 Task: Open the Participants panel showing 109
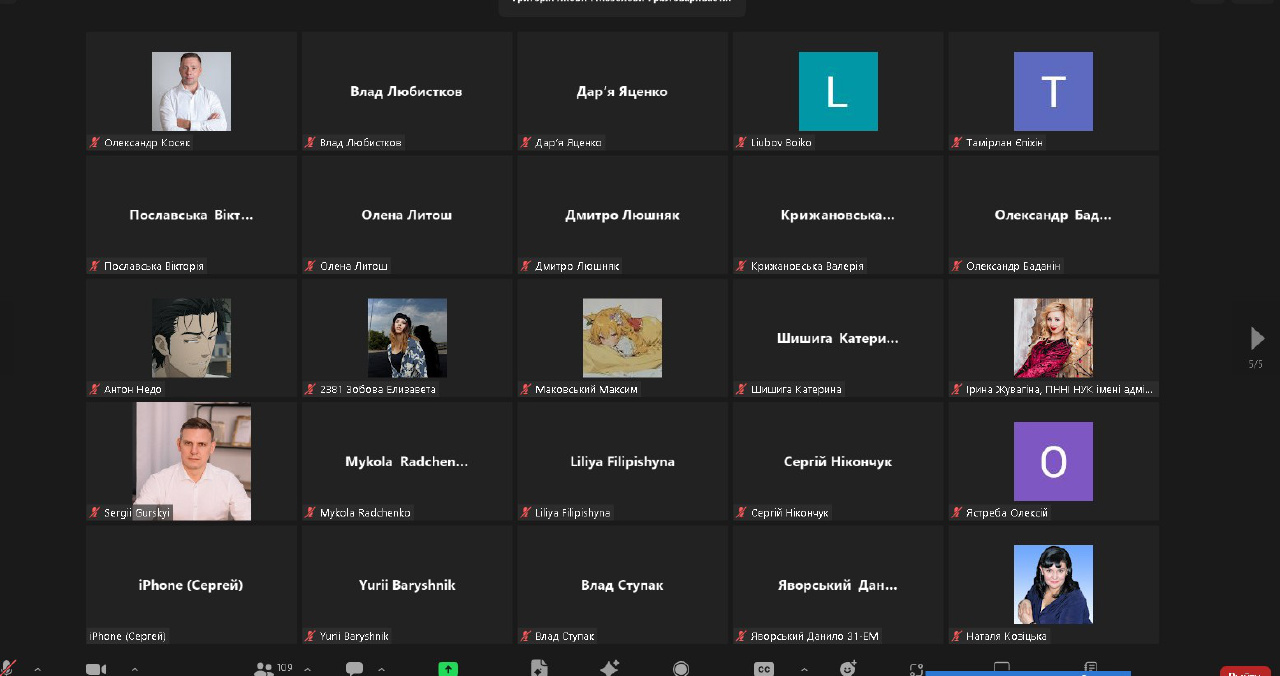[265, 669]
